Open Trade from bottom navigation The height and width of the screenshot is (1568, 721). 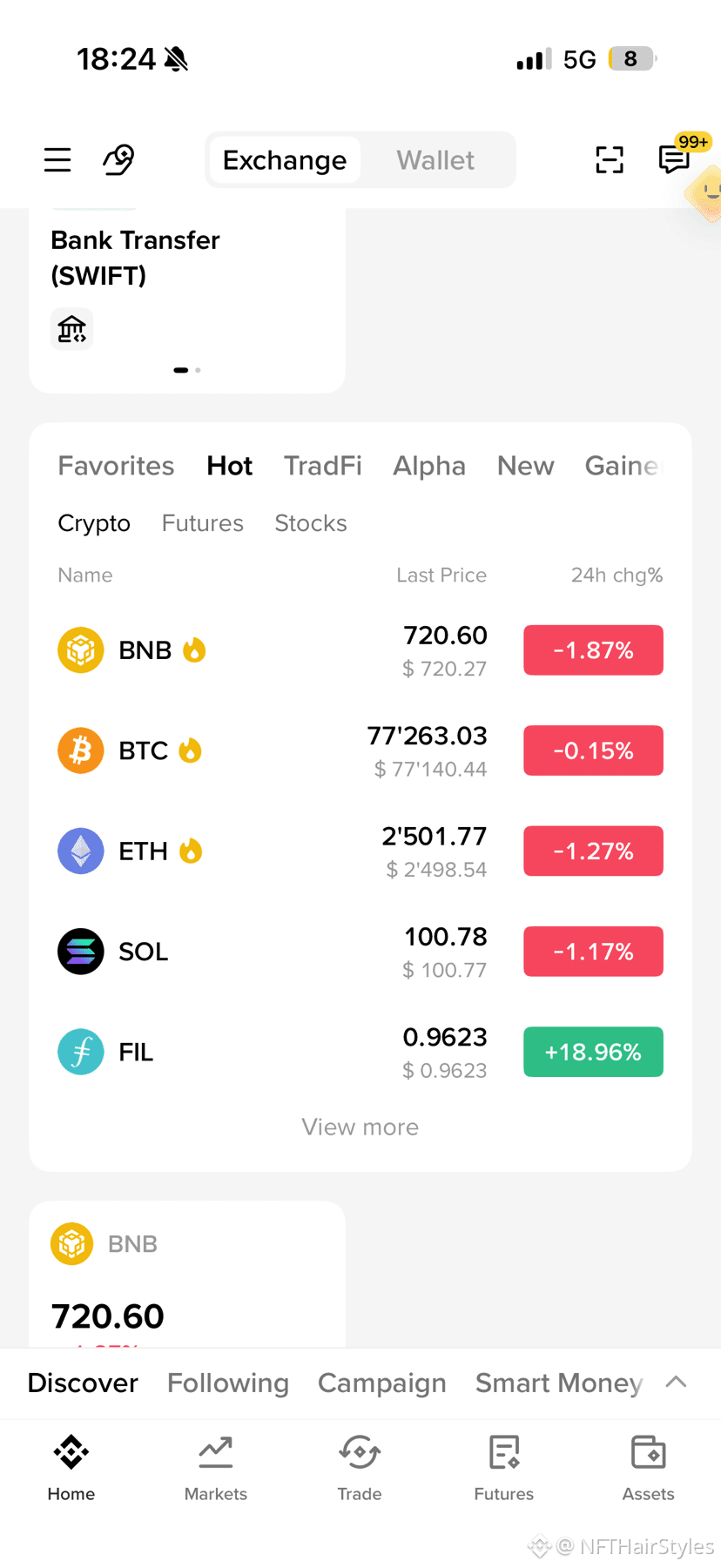[360, 1469]
